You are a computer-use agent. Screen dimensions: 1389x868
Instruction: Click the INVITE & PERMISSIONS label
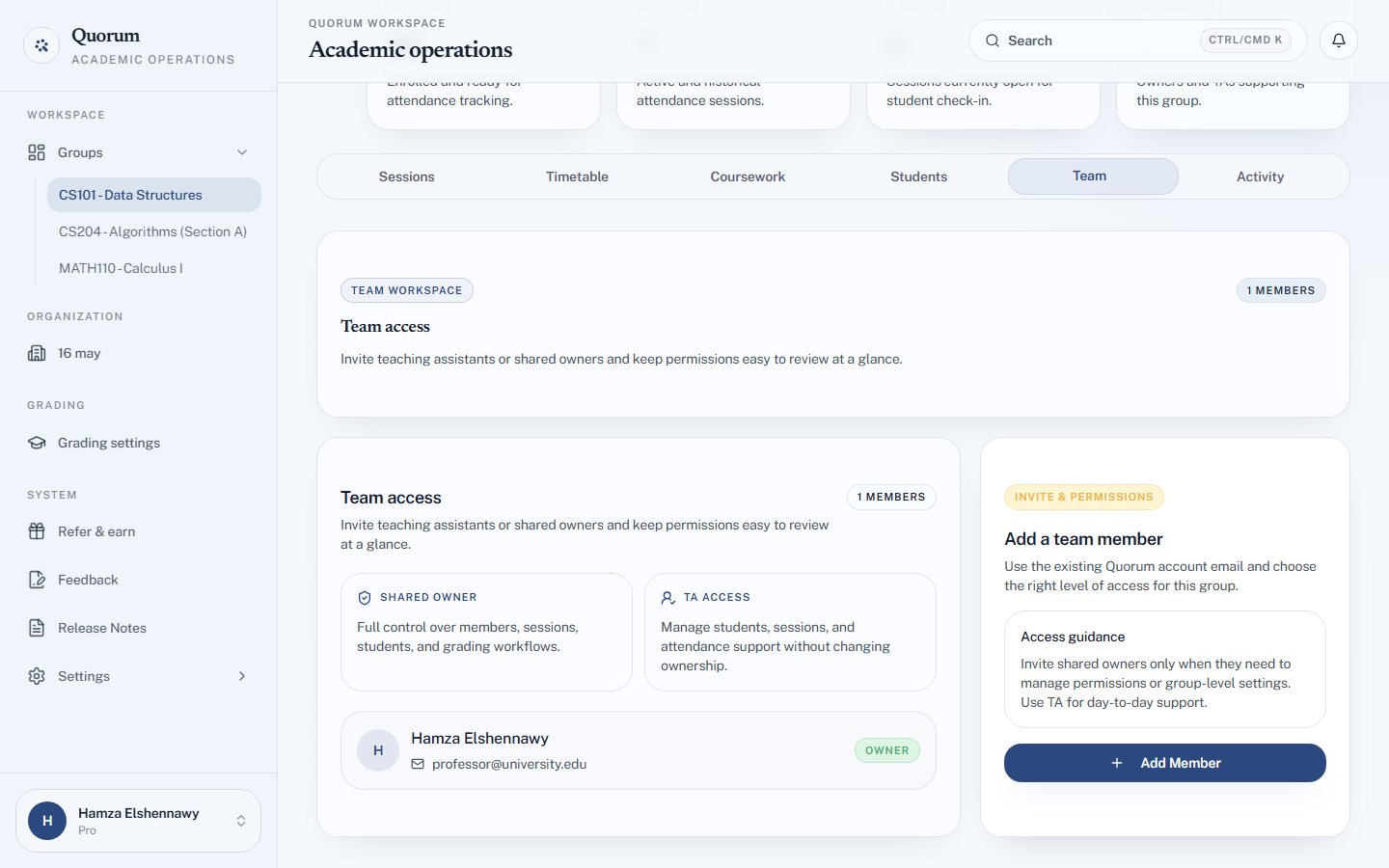[x=1084, y=497]
